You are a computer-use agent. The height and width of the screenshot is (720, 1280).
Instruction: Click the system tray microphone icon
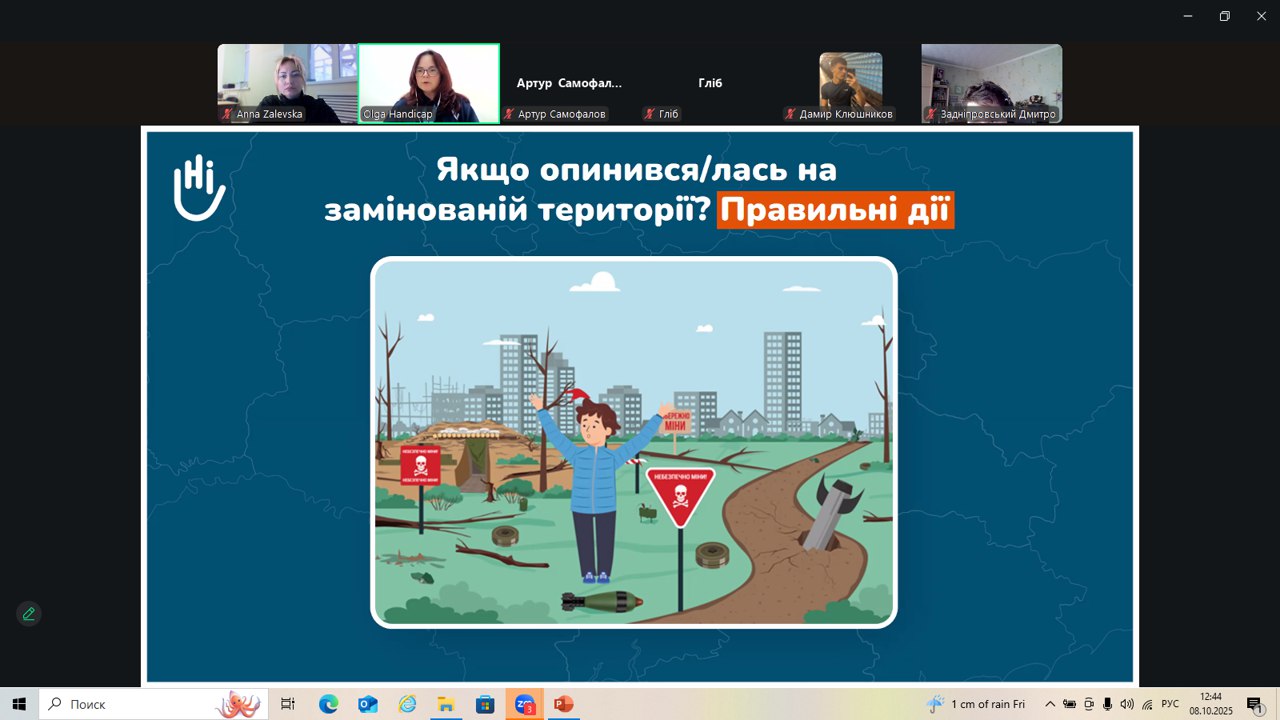[1108, 704]
